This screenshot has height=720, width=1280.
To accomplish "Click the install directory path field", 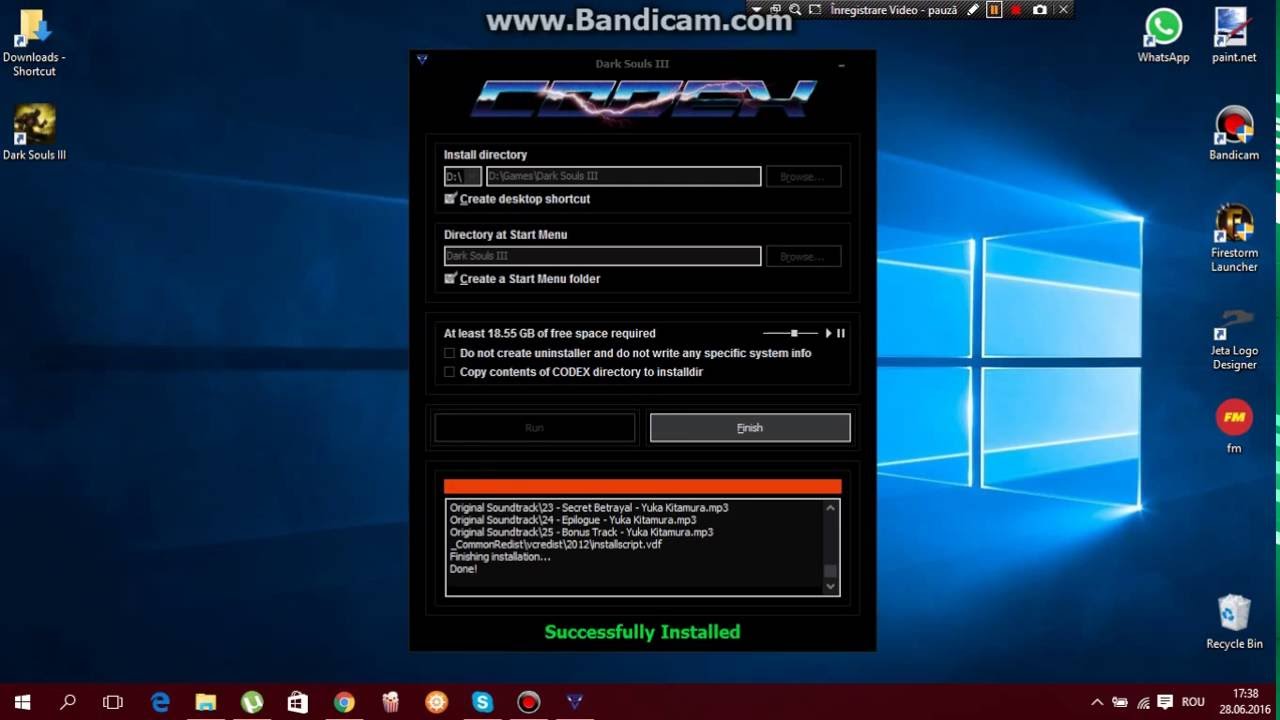I will 623,176.
